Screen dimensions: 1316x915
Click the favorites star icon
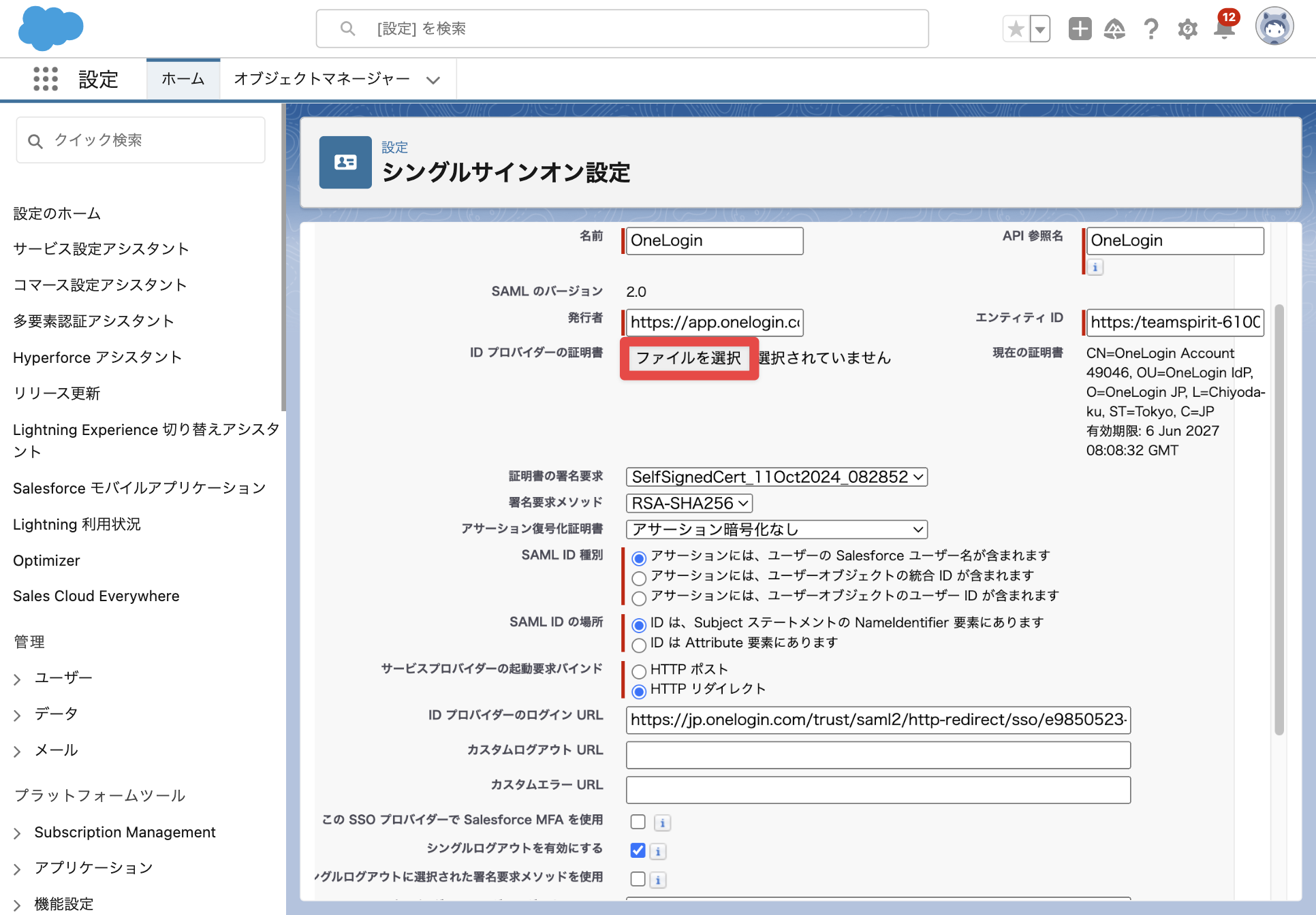[1016, 29]
